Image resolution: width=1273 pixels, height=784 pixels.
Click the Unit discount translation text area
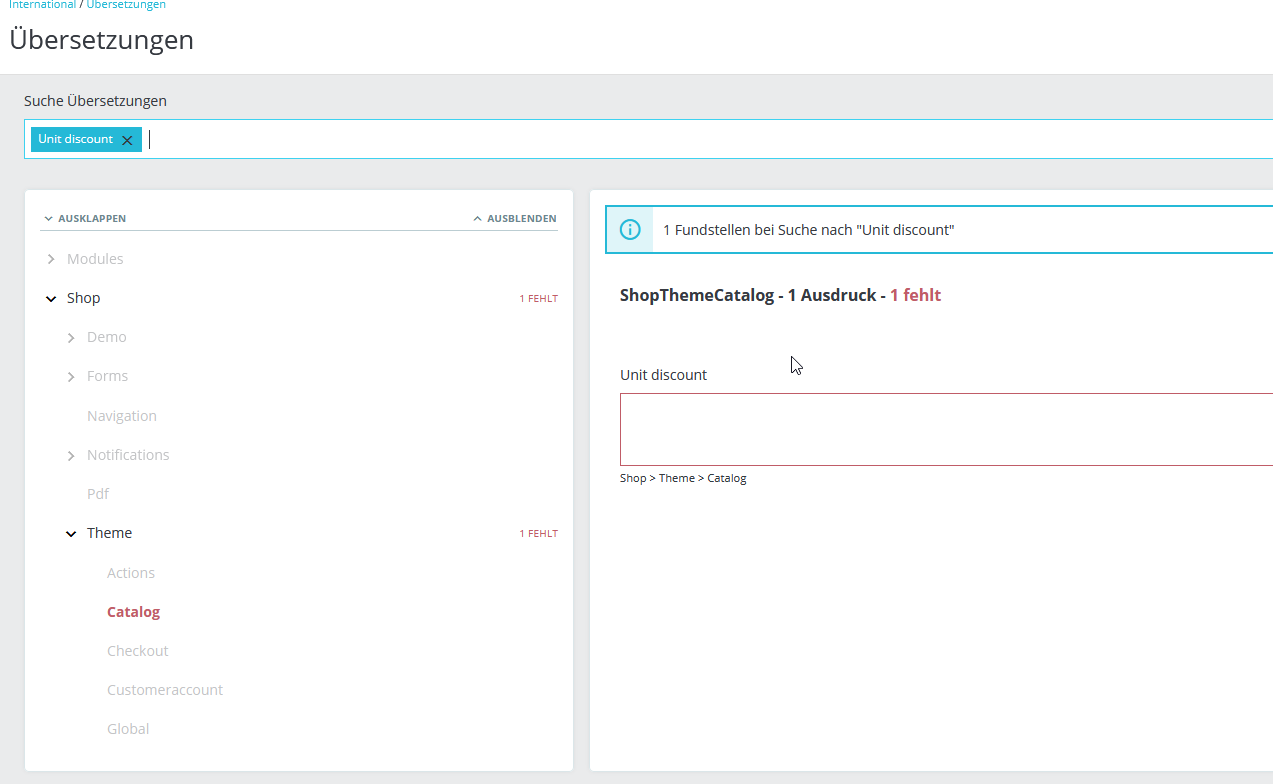coord(946,429)
